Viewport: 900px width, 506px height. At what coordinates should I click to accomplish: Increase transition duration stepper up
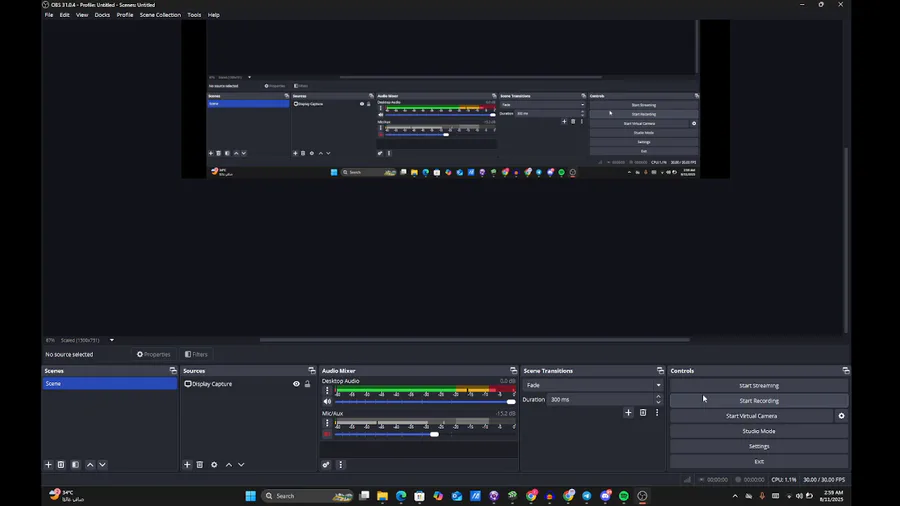(x=658, y=396)
